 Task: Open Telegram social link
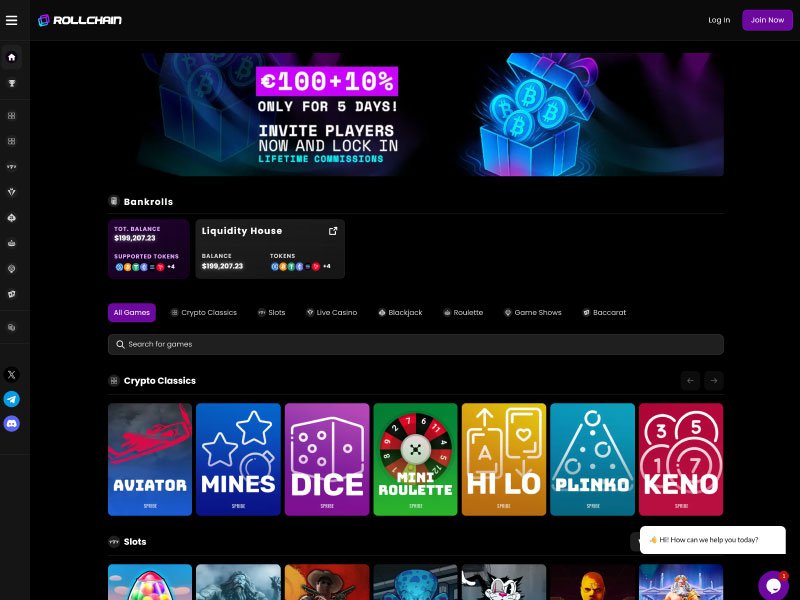tap(12, 399)
